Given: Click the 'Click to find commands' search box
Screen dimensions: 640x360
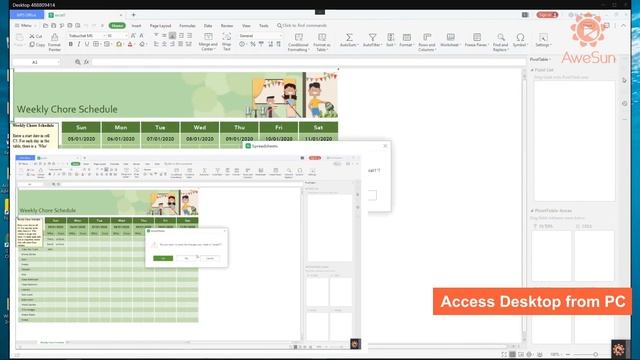Looking at the screenshot, I should (302, 25).
